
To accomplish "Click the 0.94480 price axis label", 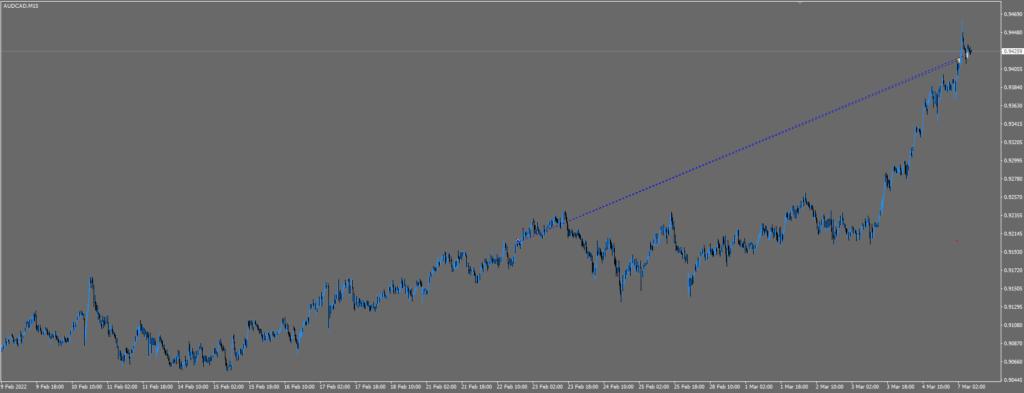I will (1014, 32).
